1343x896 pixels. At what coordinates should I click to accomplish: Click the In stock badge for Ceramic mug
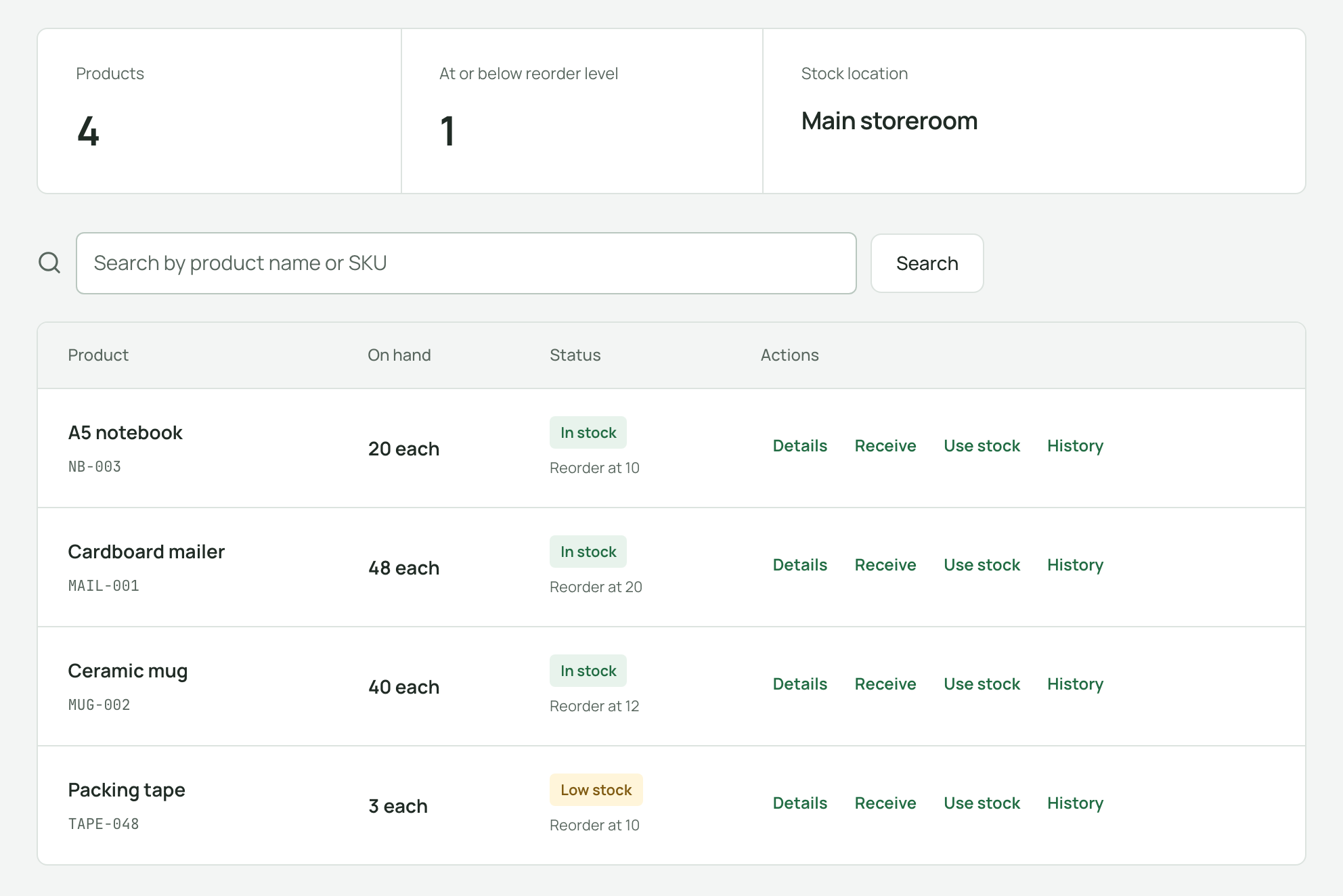[588, 671]
